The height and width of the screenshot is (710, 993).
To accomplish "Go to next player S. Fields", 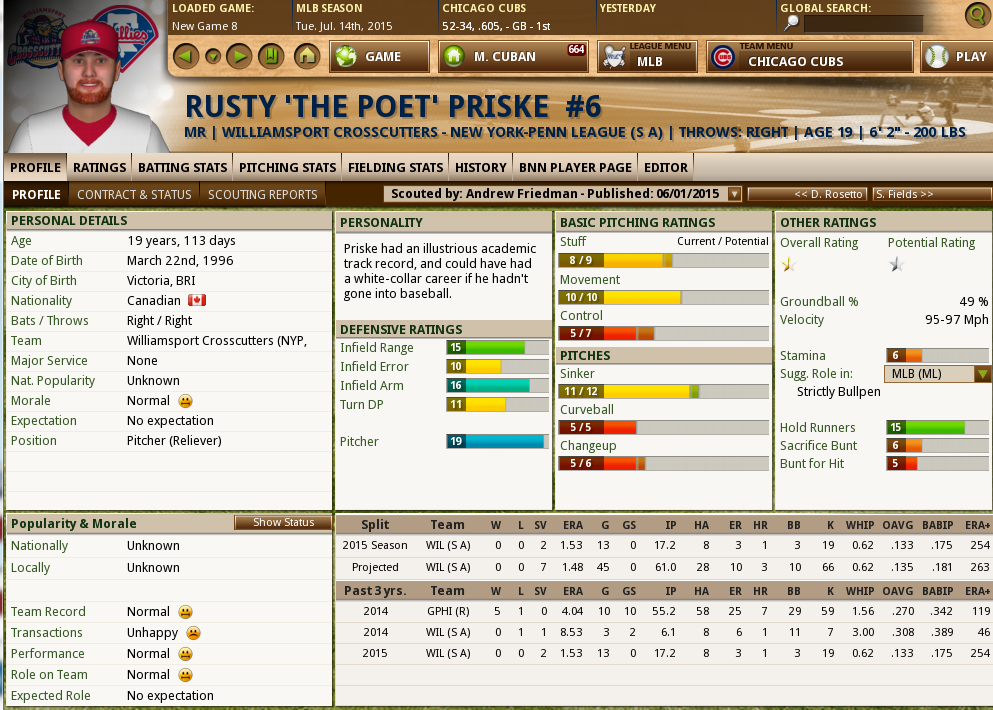I will click(x=931, y=194).
